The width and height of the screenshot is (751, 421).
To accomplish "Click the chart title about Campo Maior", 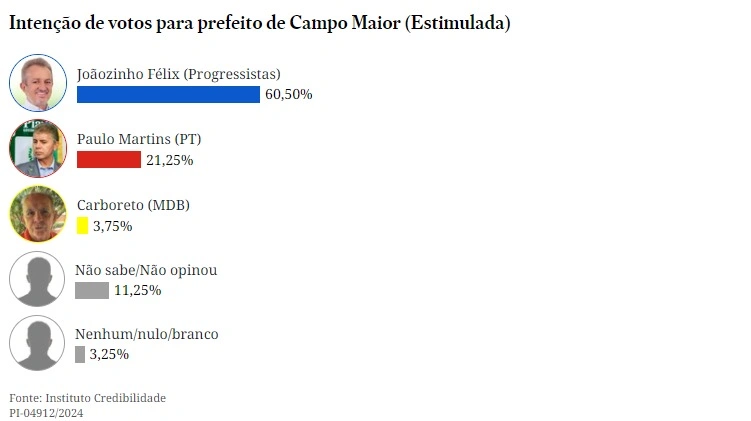I will (260, 23).
